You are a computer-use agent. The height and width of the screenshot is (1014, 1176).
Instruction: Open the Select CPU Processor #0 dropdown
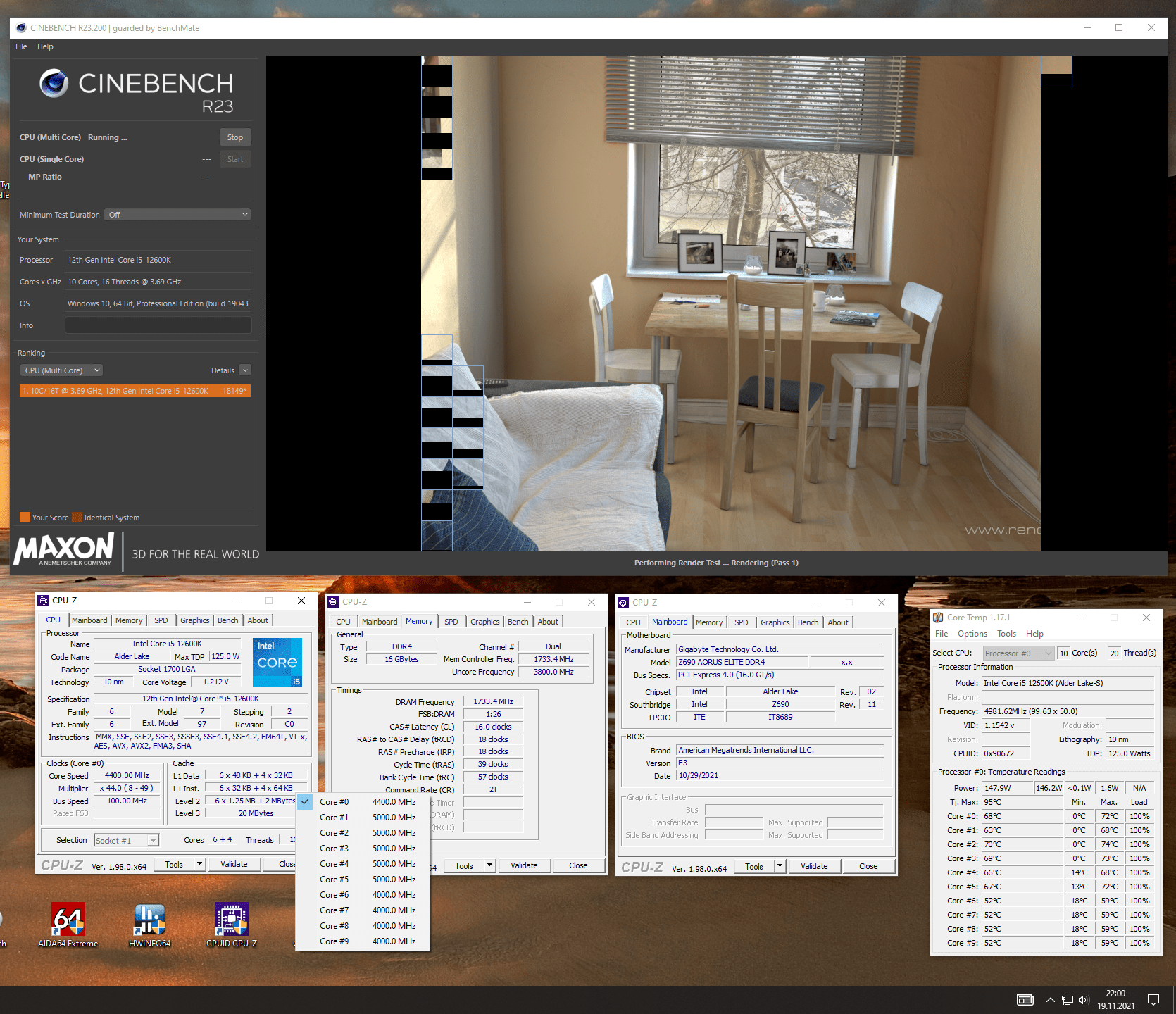pos(1018,653)
